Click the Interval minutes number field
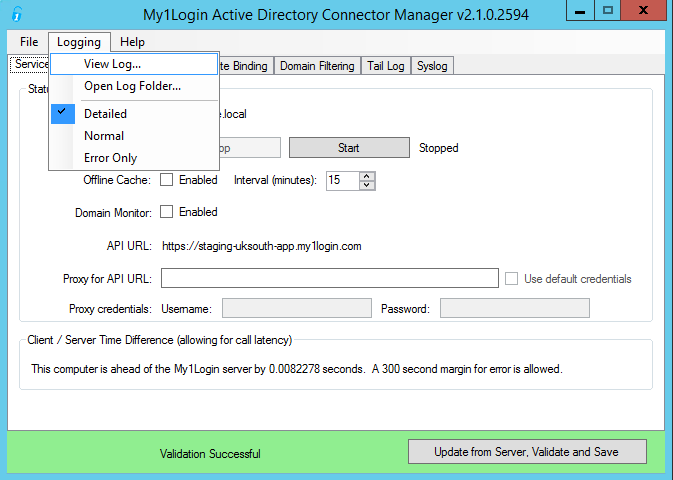 [343, 180]
